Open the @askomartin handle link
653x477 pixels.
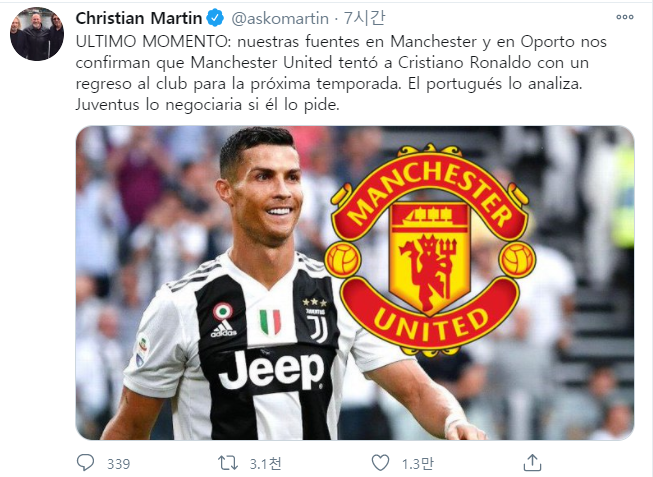(x=280, y=18)
